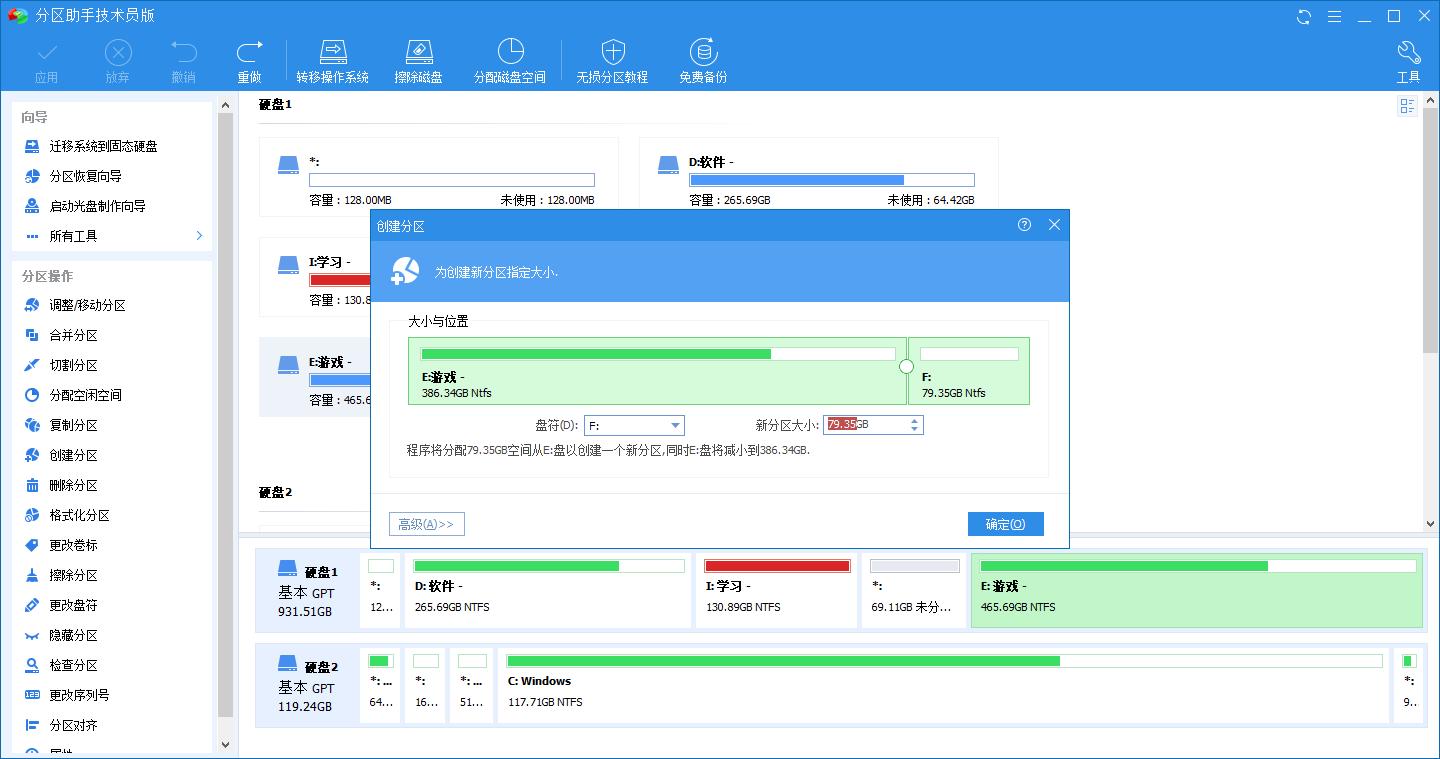Click the partition resize slider handle
Image resolution: width=1440 pixels, height=759 pixels.
point(906,367)
